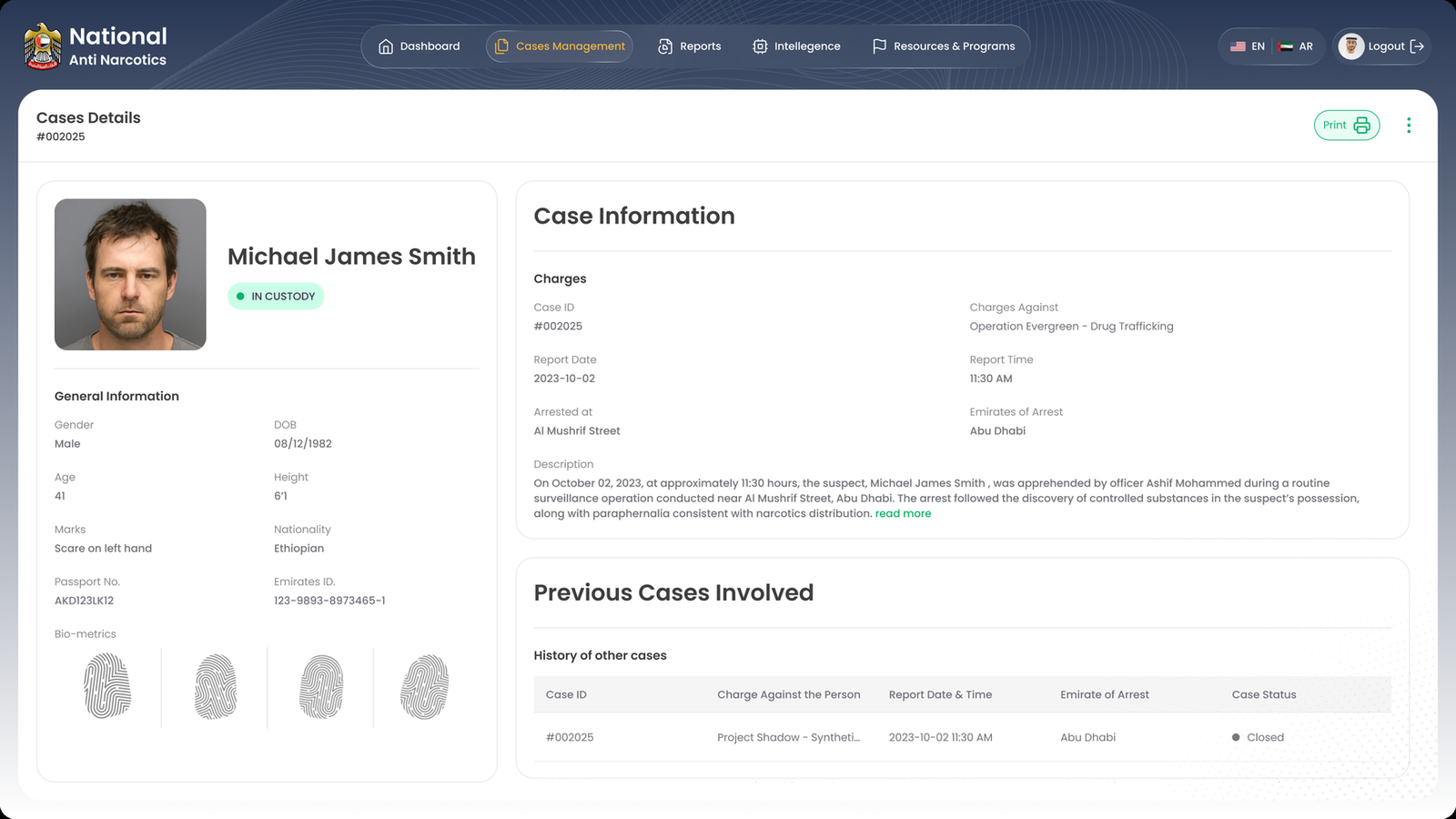Open the Dashboard tab

(x=419, y=46)
